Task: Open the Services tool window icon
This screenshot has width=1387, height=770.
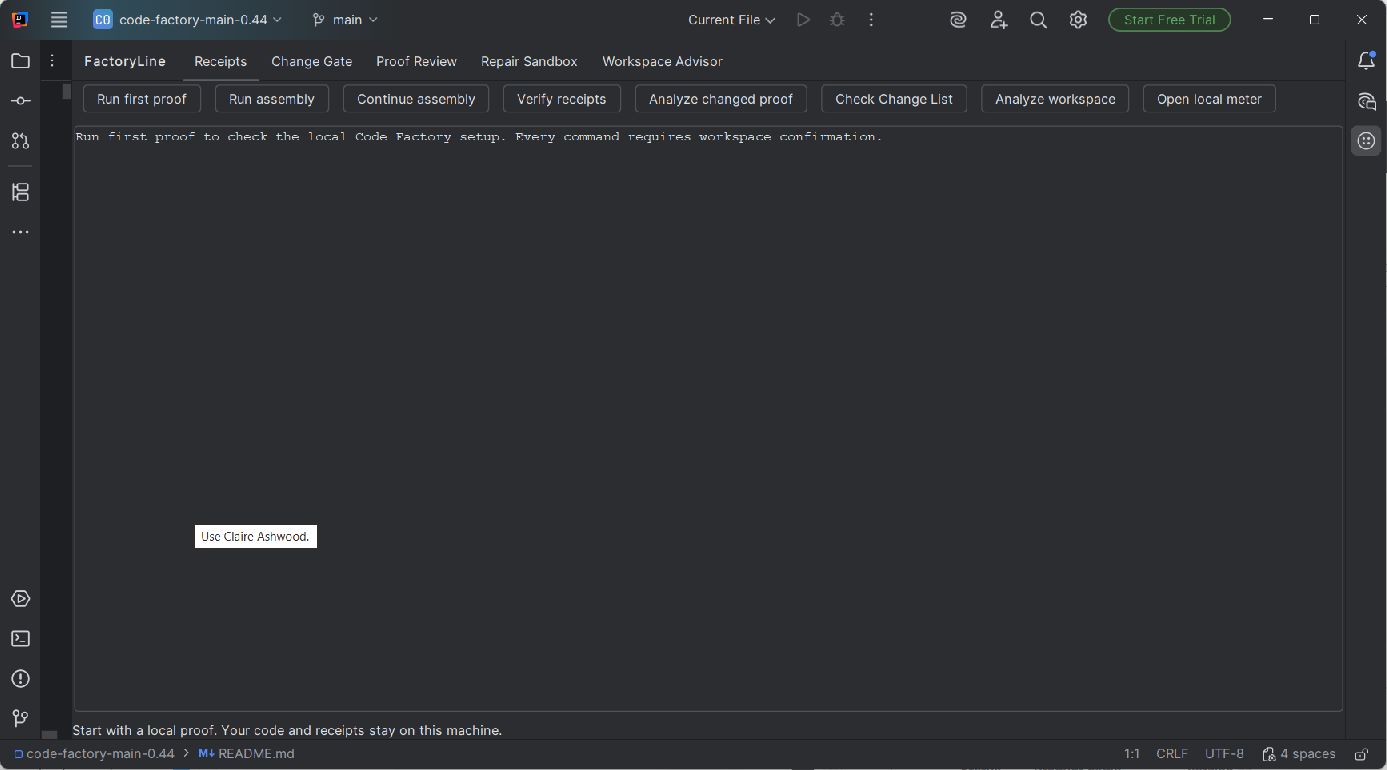Action: coord(20,599)
